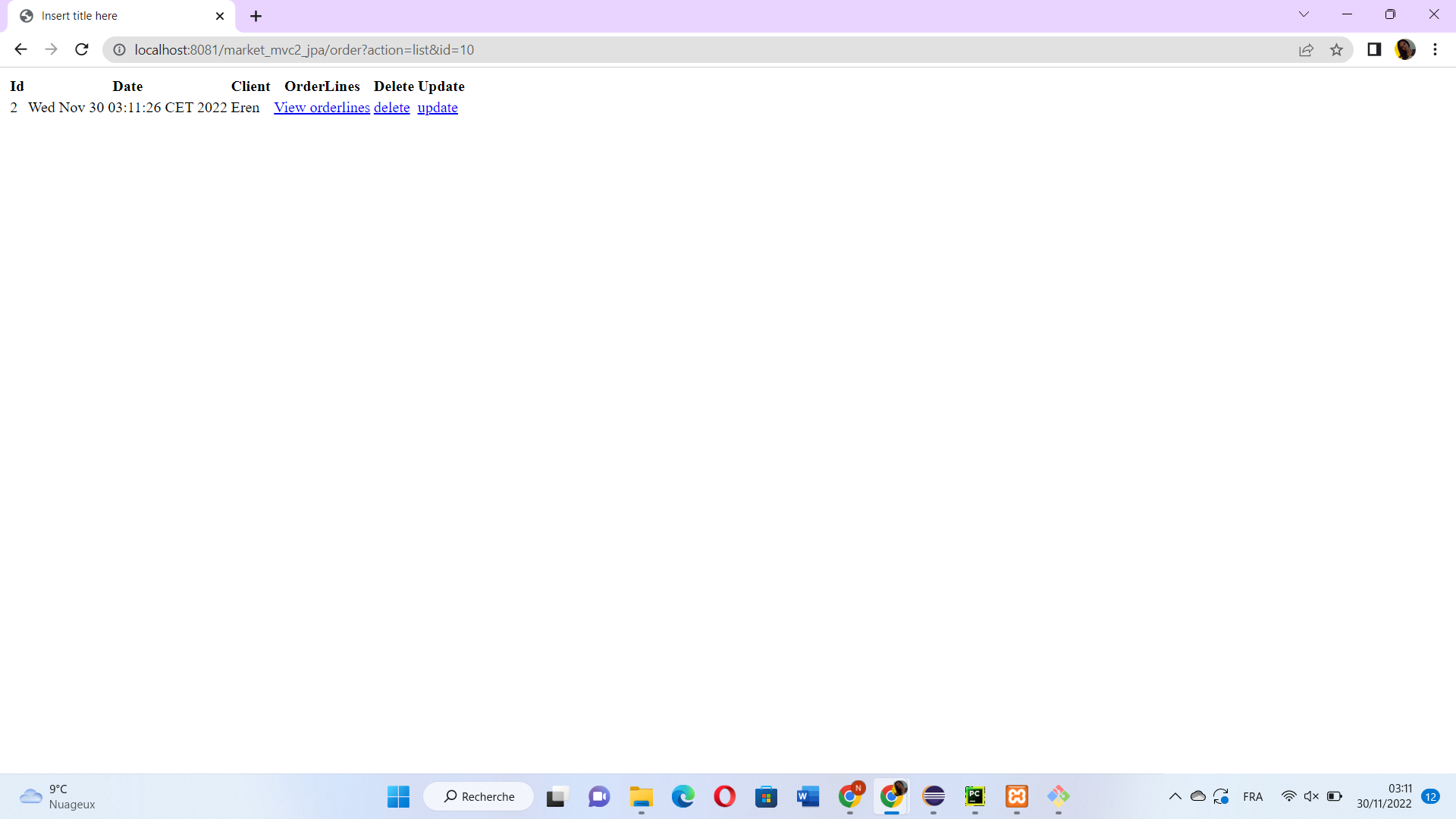Open Chrome three-dot menu
Image resolution: width=1456 pixels, height=819 pixels.
pyautogui.click(x=1435, y=50)
